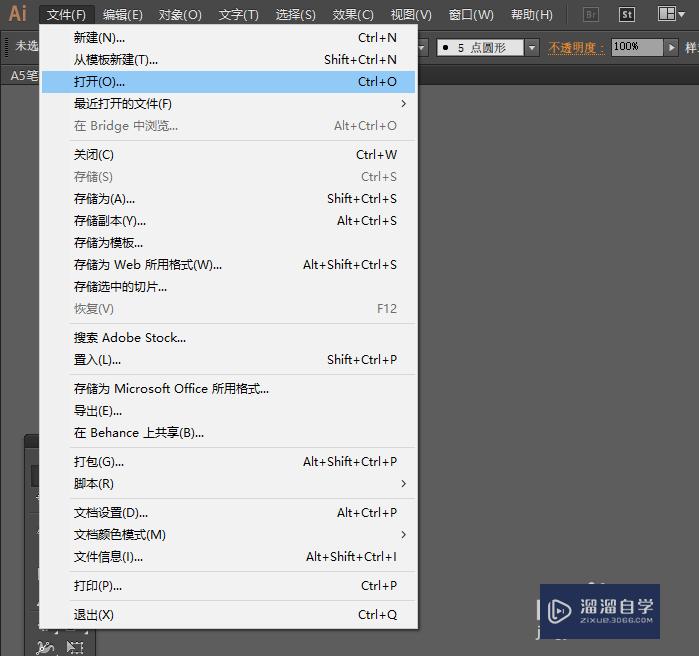The height and width of the screenshot is (656, 699).
Task: Choose 打印(P)...
Action: 228,586
